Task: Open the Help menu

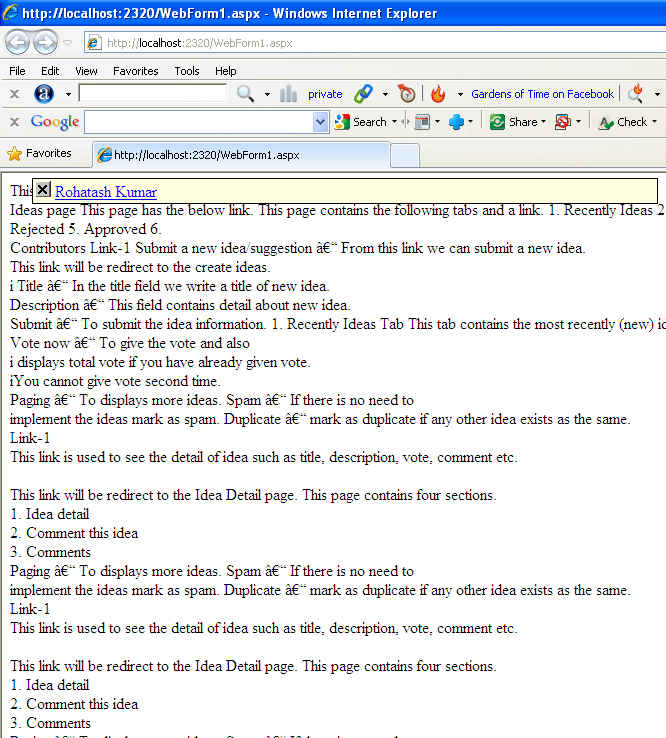Action: [x=225, y=71]
